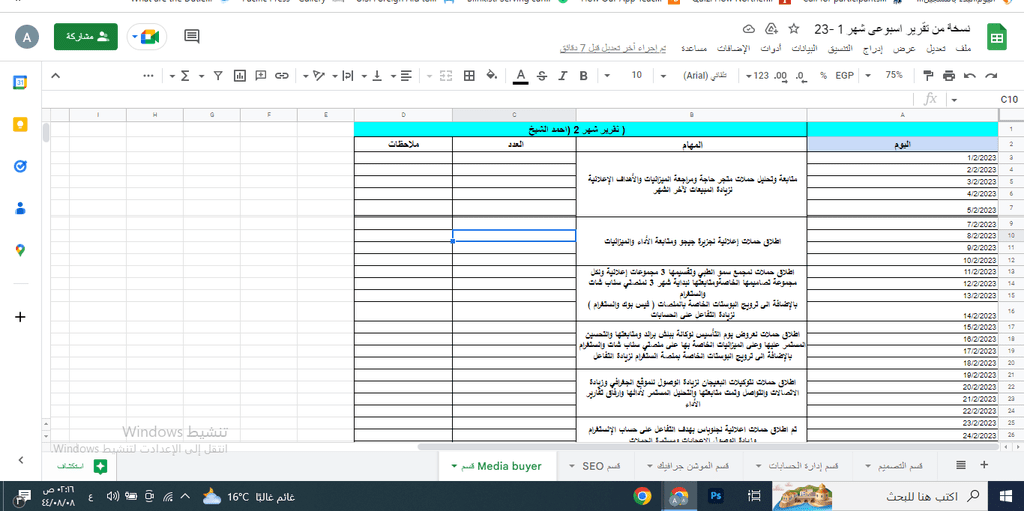Increase decimal places
1024x511 pixels.
(780, 76)
